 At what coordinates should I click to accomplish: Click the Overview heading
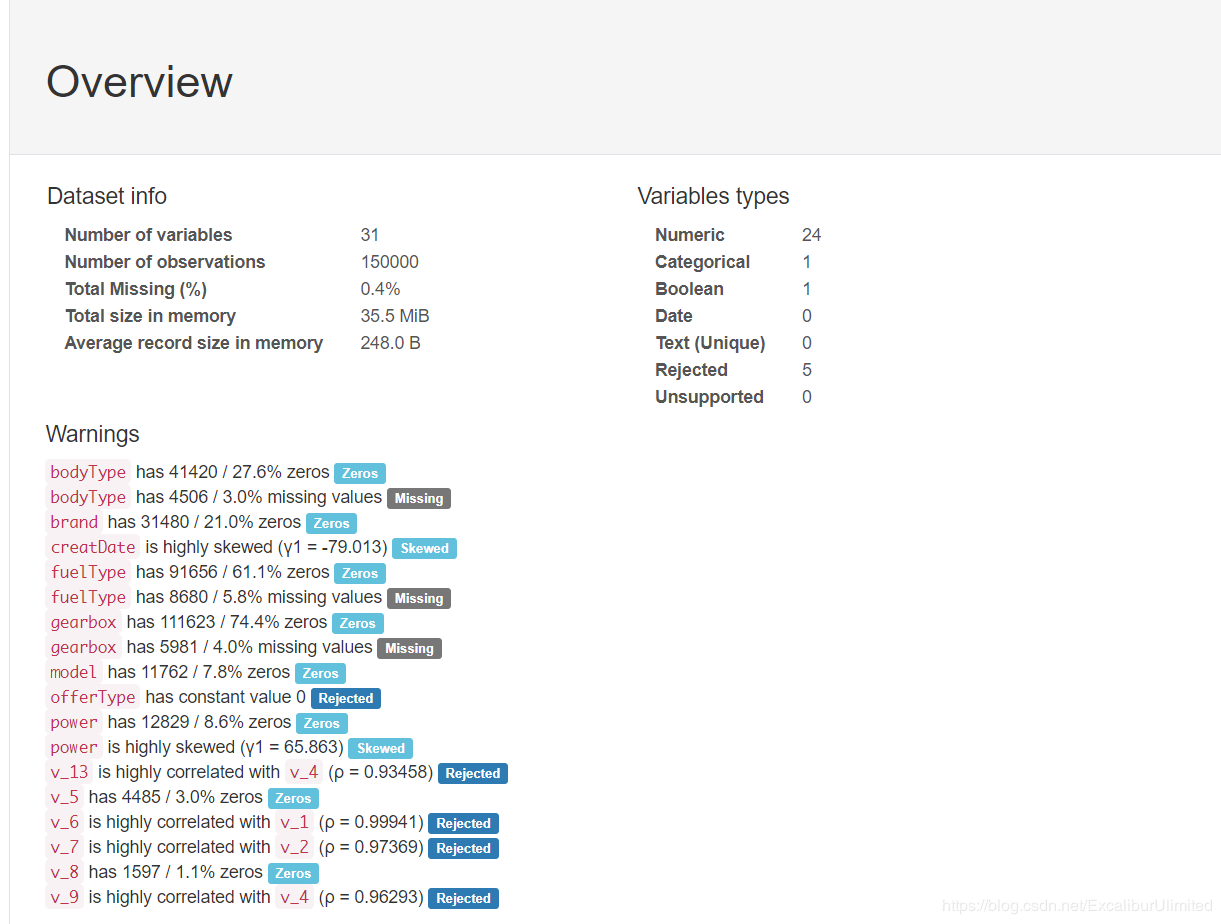(139, 81)
